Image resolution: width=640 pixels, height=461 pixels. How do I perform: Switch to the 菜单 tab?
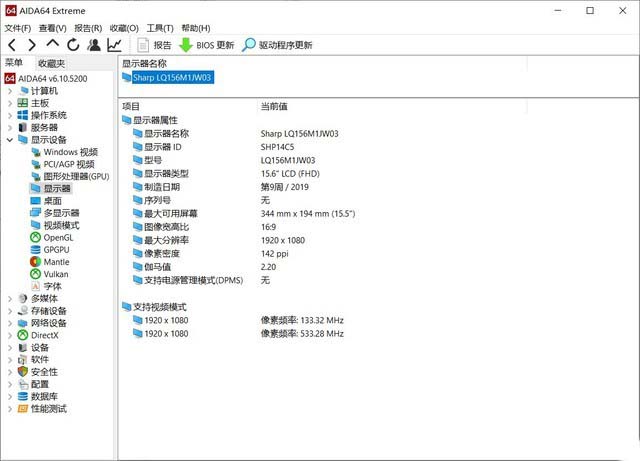[x=14, y=62]
